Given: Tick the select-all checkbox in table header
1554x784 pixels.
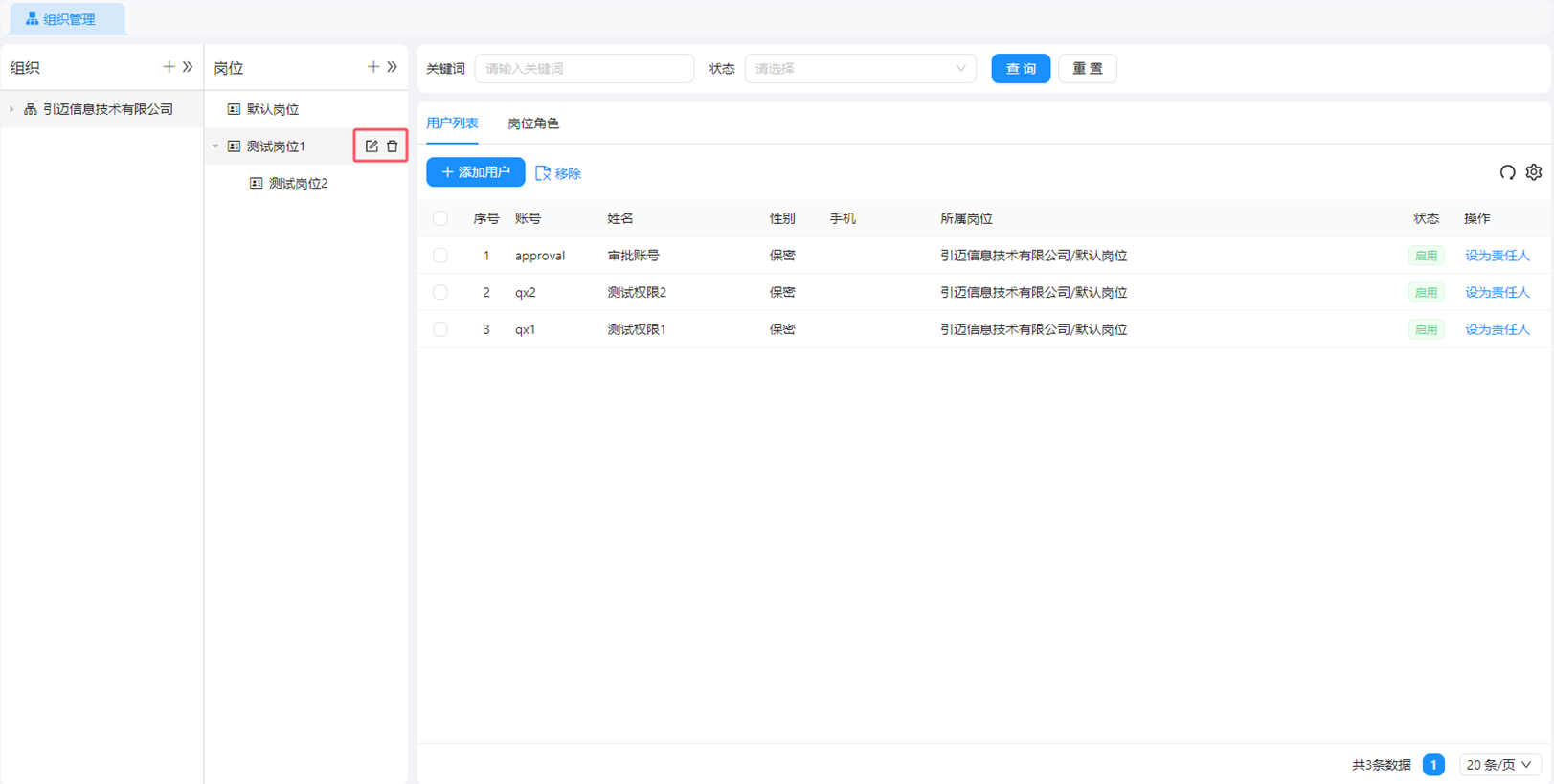Looking at the screenshot, I should (440, 219).
